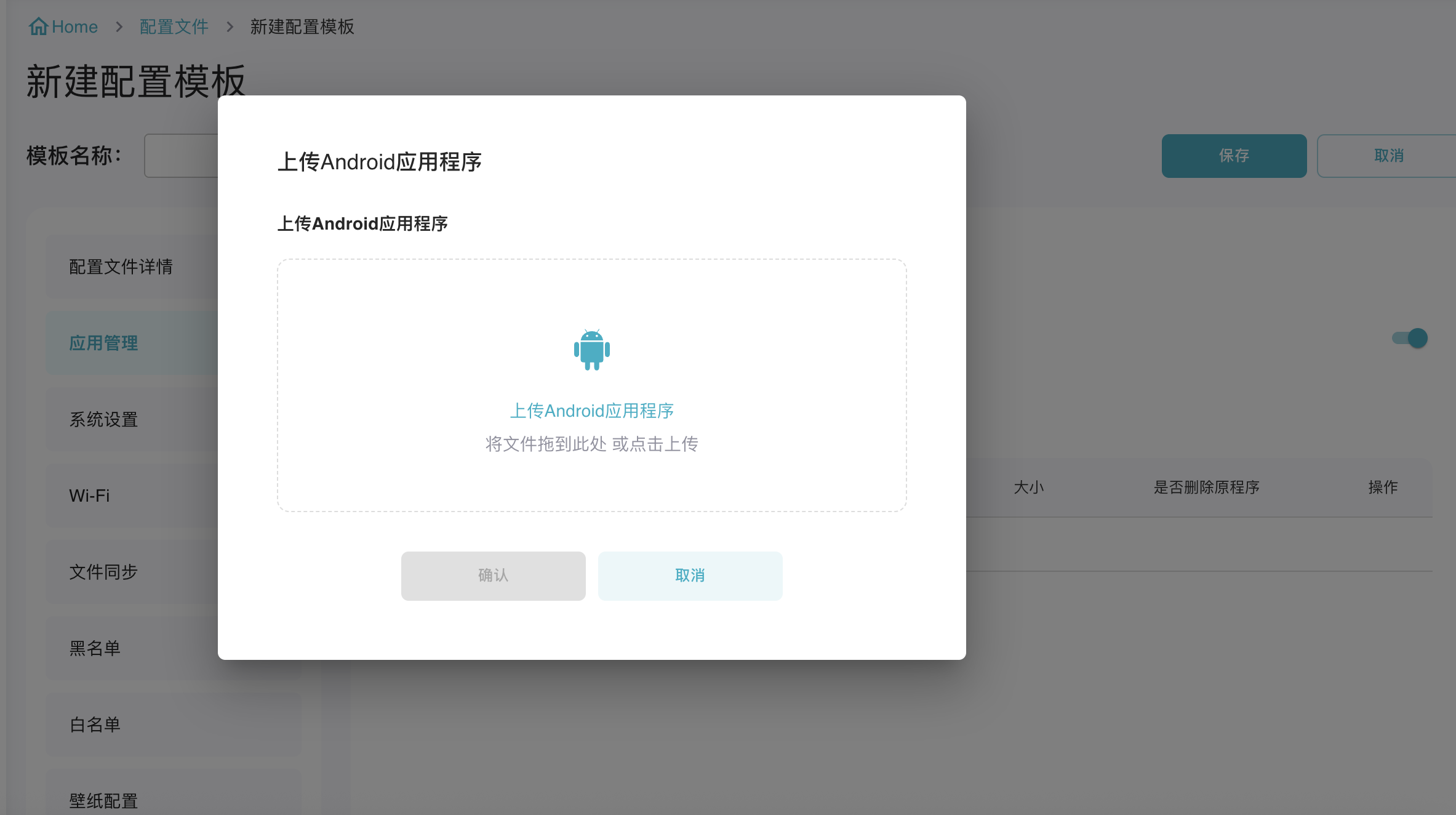Click the 上传Android应用程序 link in the drop zone

tap(591, 411)
